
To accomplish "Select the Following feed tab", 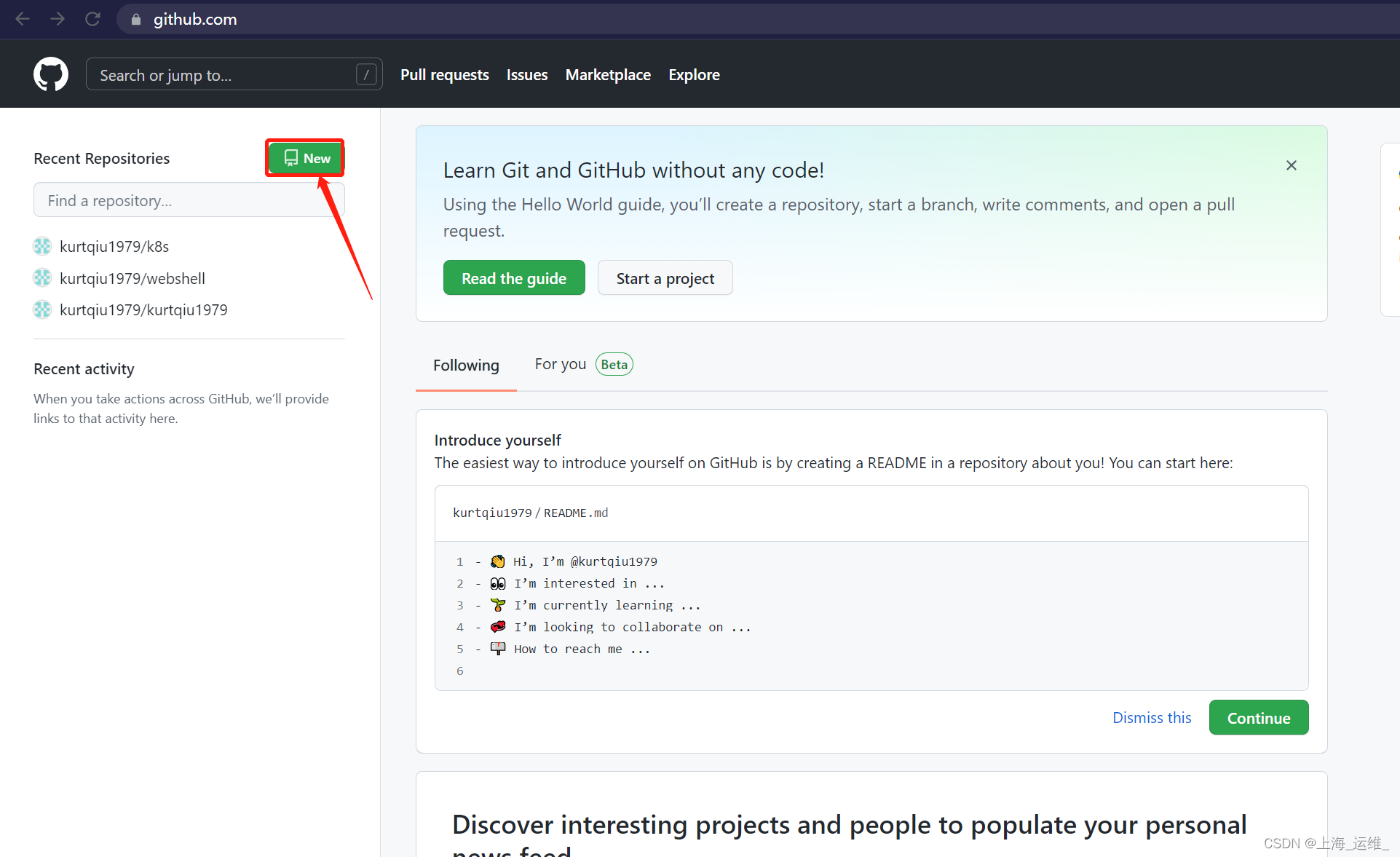I will (x=466, y=366).
